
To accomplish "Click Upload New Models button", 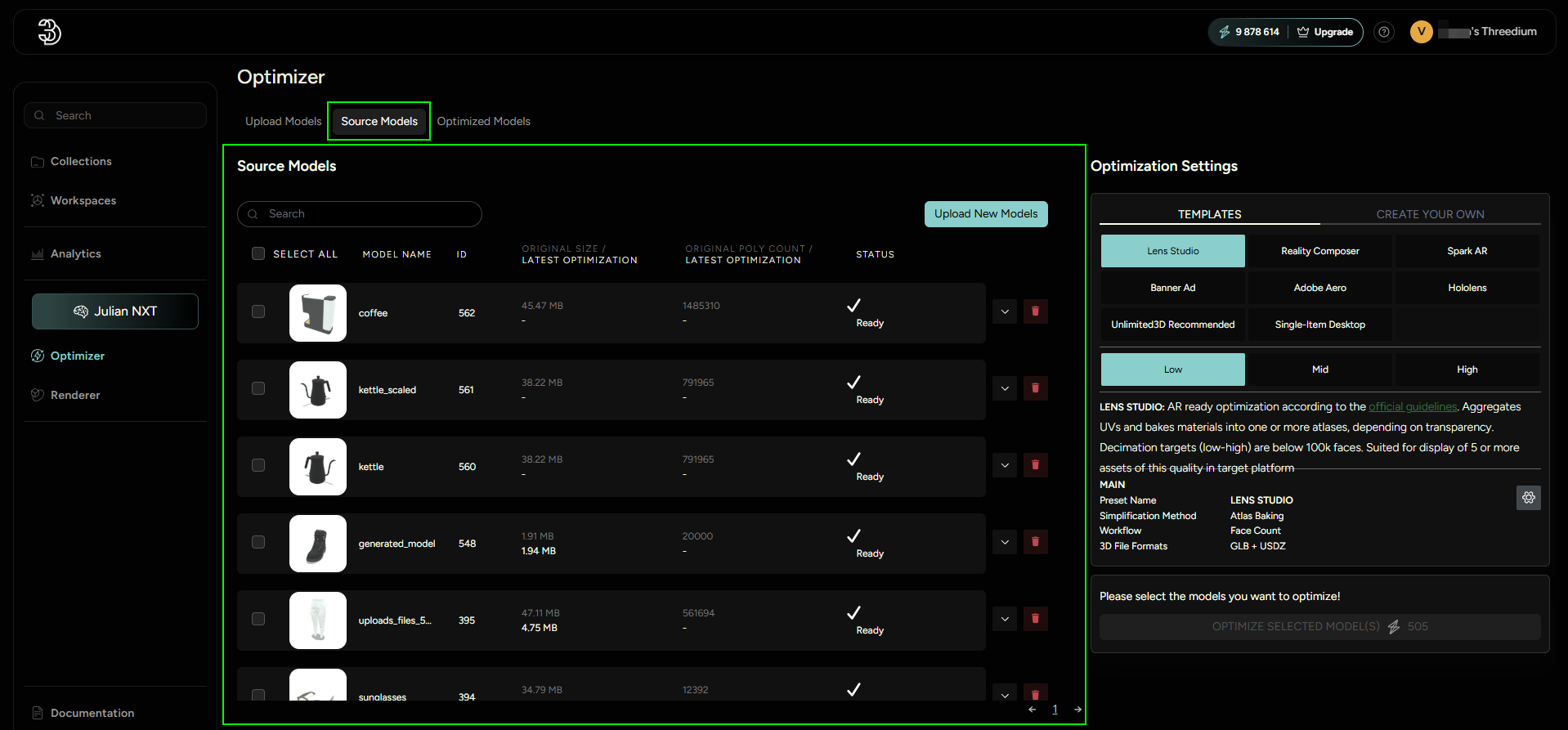I will click(985, 214).
